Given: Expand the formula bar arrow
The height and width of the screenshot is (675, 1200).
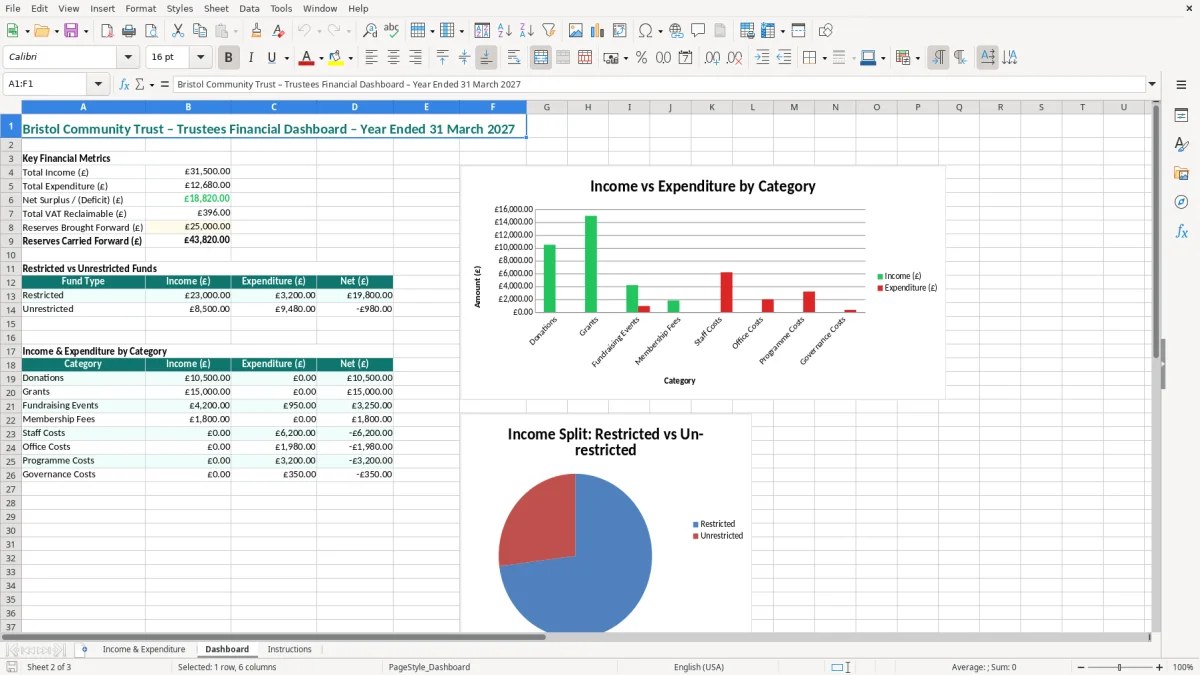Looking at the screenshot, I should pyautogui.click(x=1153, y=84).
